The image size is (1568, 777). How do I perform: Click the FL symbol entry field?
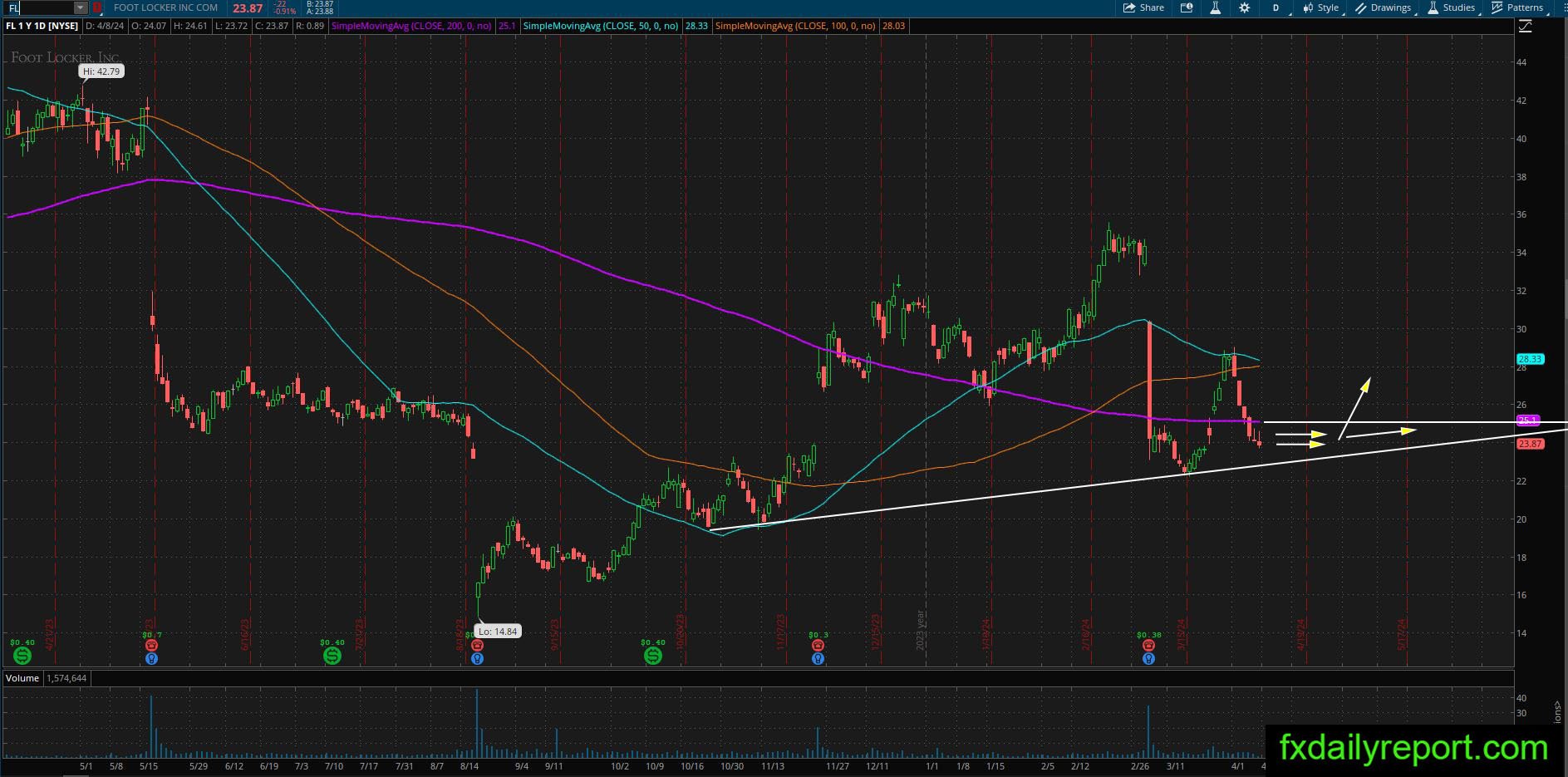(39, 7)
